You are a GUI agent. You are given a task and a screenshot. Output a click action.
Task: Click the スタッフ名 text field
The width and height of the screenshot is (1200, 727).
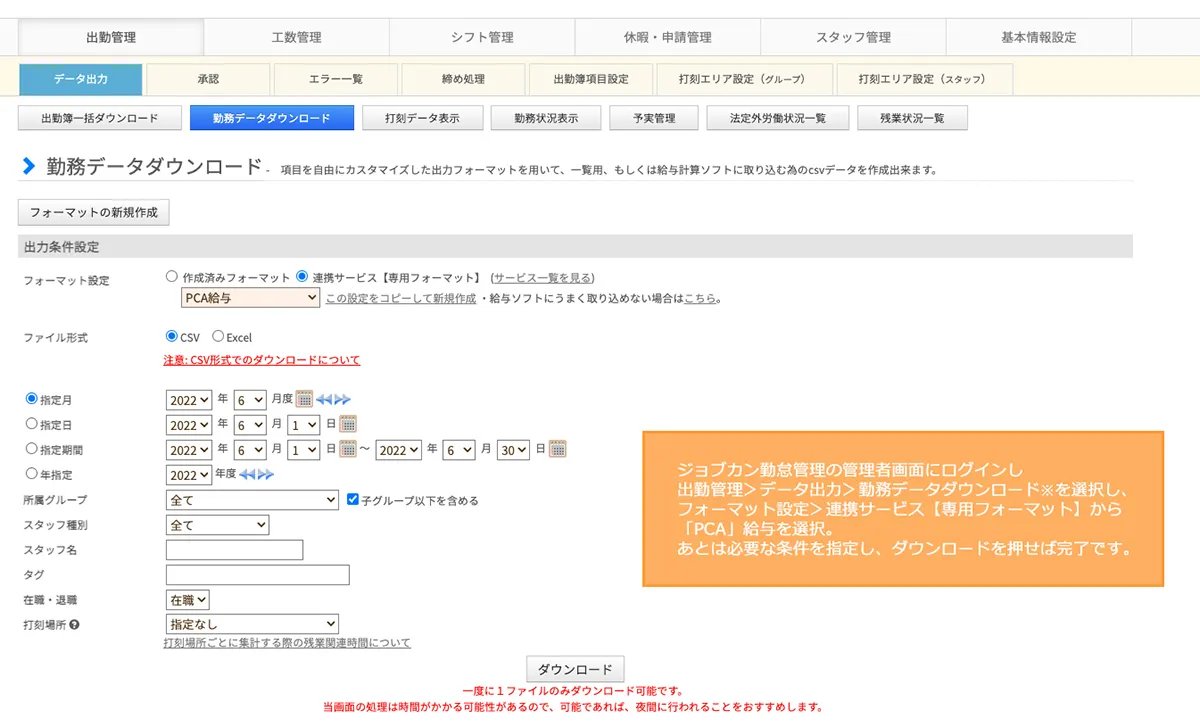[234, 550]
